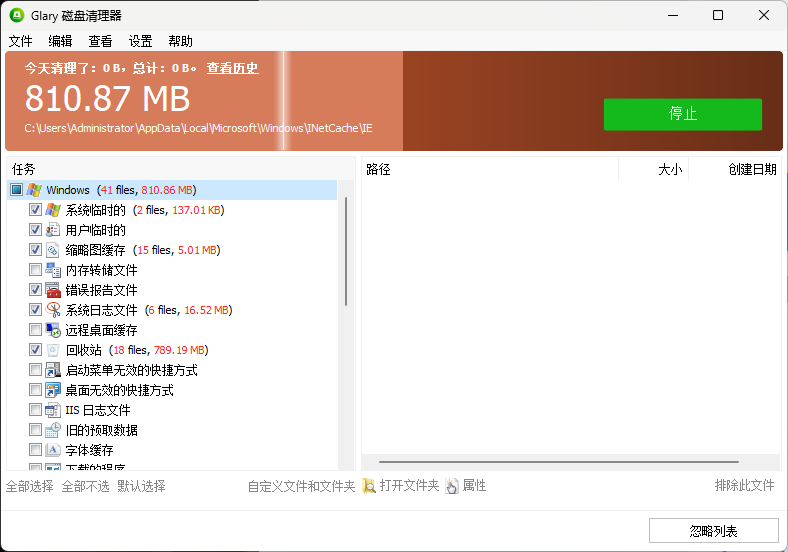Viewport: 788px width, 552px height.
Task: Click the 系统日志文件 icon
Action: point(53,310)
